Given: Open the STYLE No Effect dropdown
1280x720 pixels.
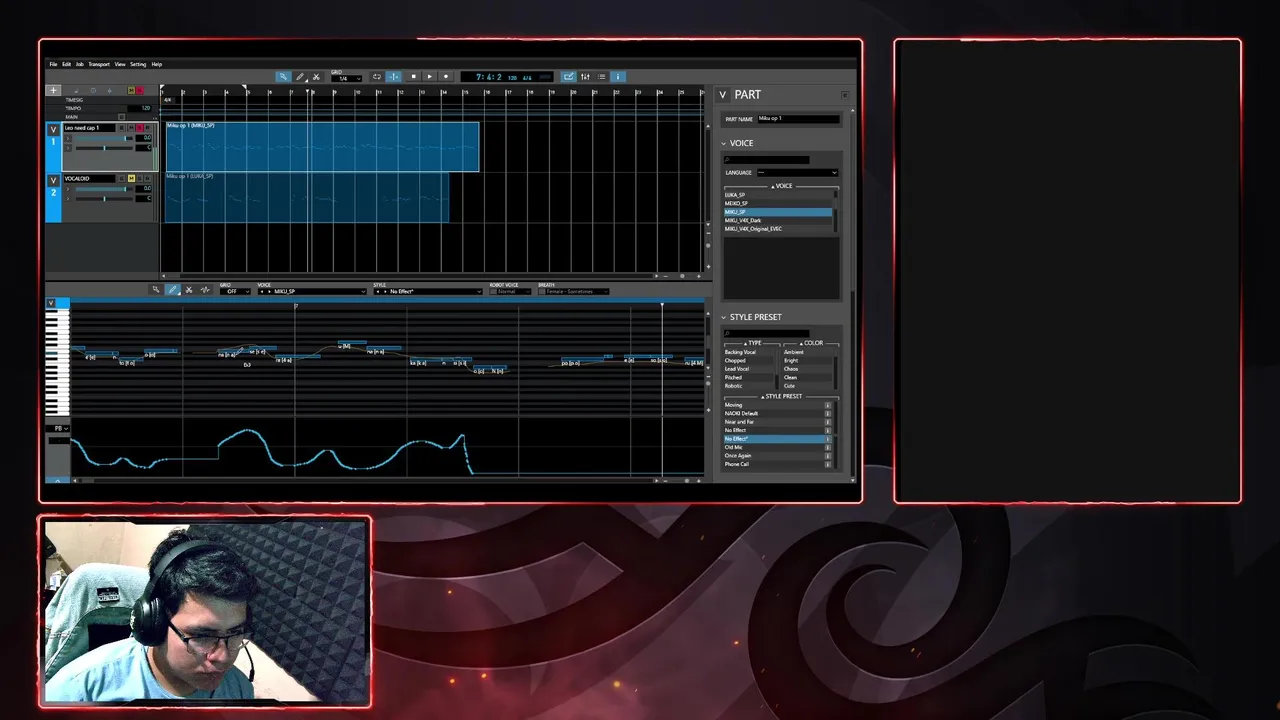Looking at the screenshot, I should [x=428, y=291].
